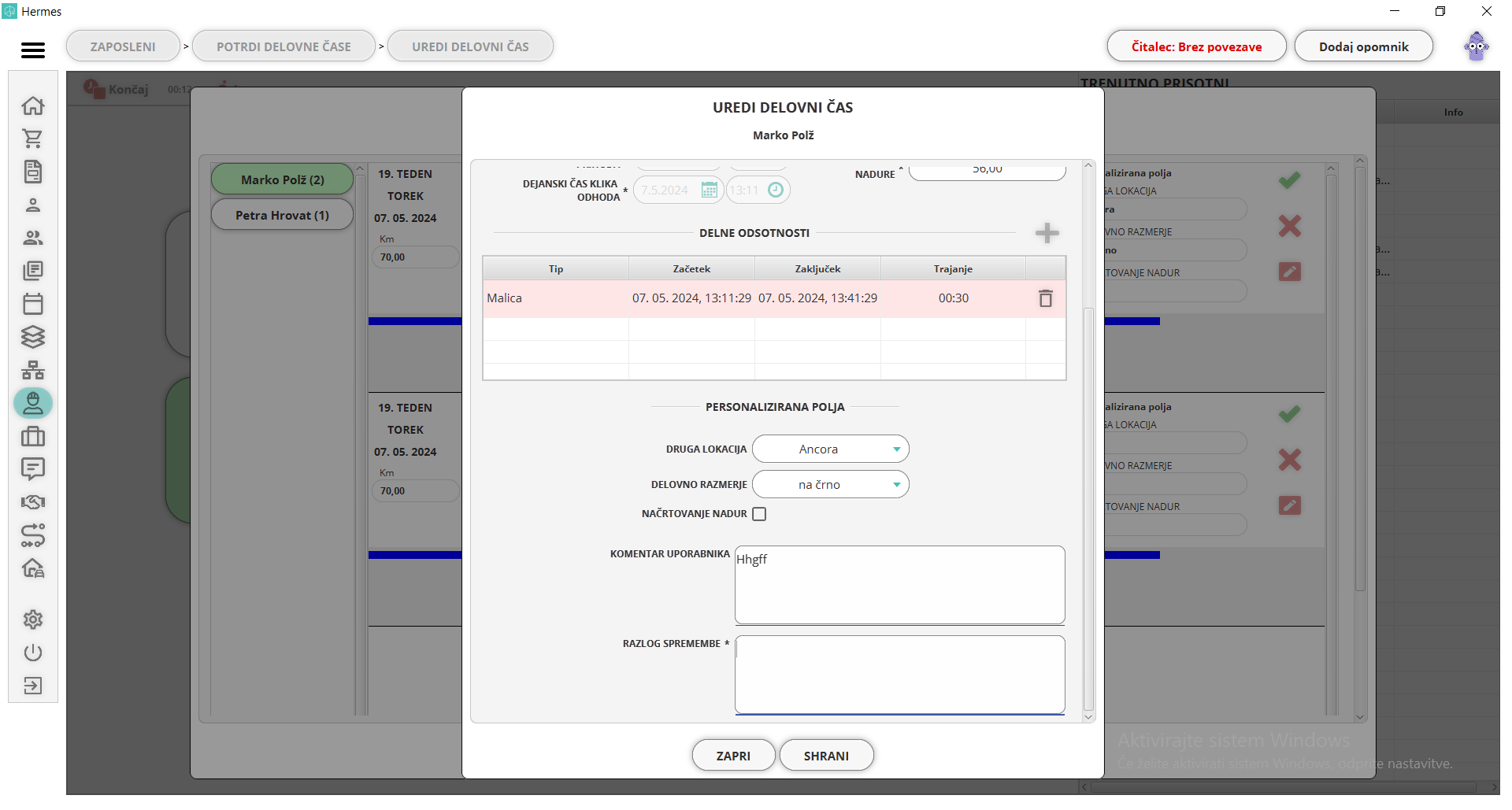Click the Trajanje column header

(x=953, y=269)
